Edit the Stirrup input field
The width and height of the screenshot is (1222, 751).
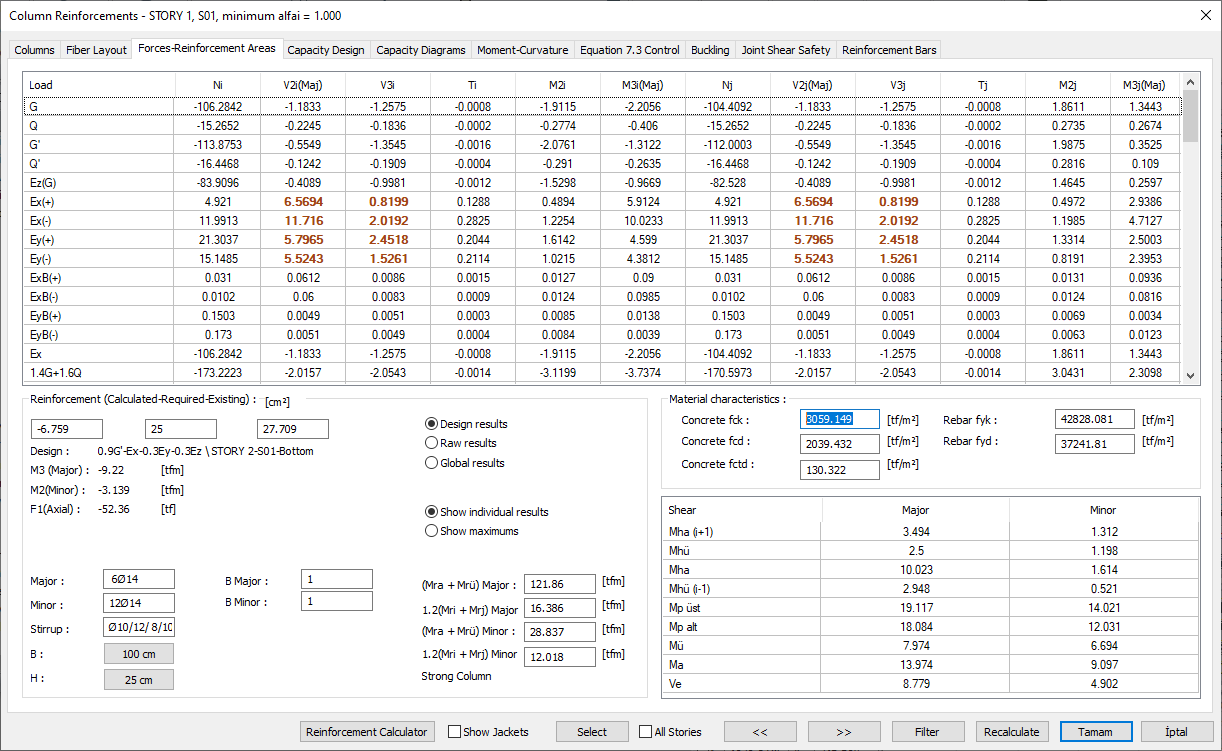pos(138,628)
